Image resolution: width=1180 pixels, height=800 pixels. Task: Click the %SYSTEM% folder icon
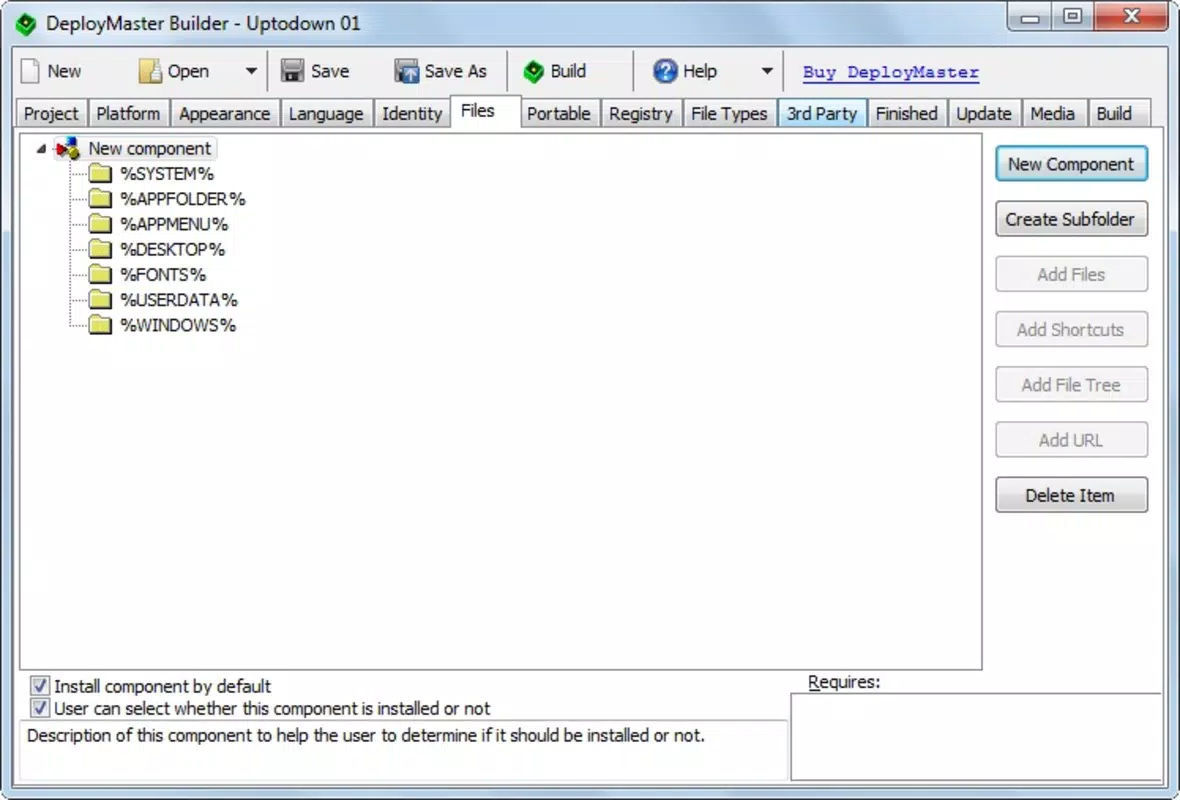[100, 174]
